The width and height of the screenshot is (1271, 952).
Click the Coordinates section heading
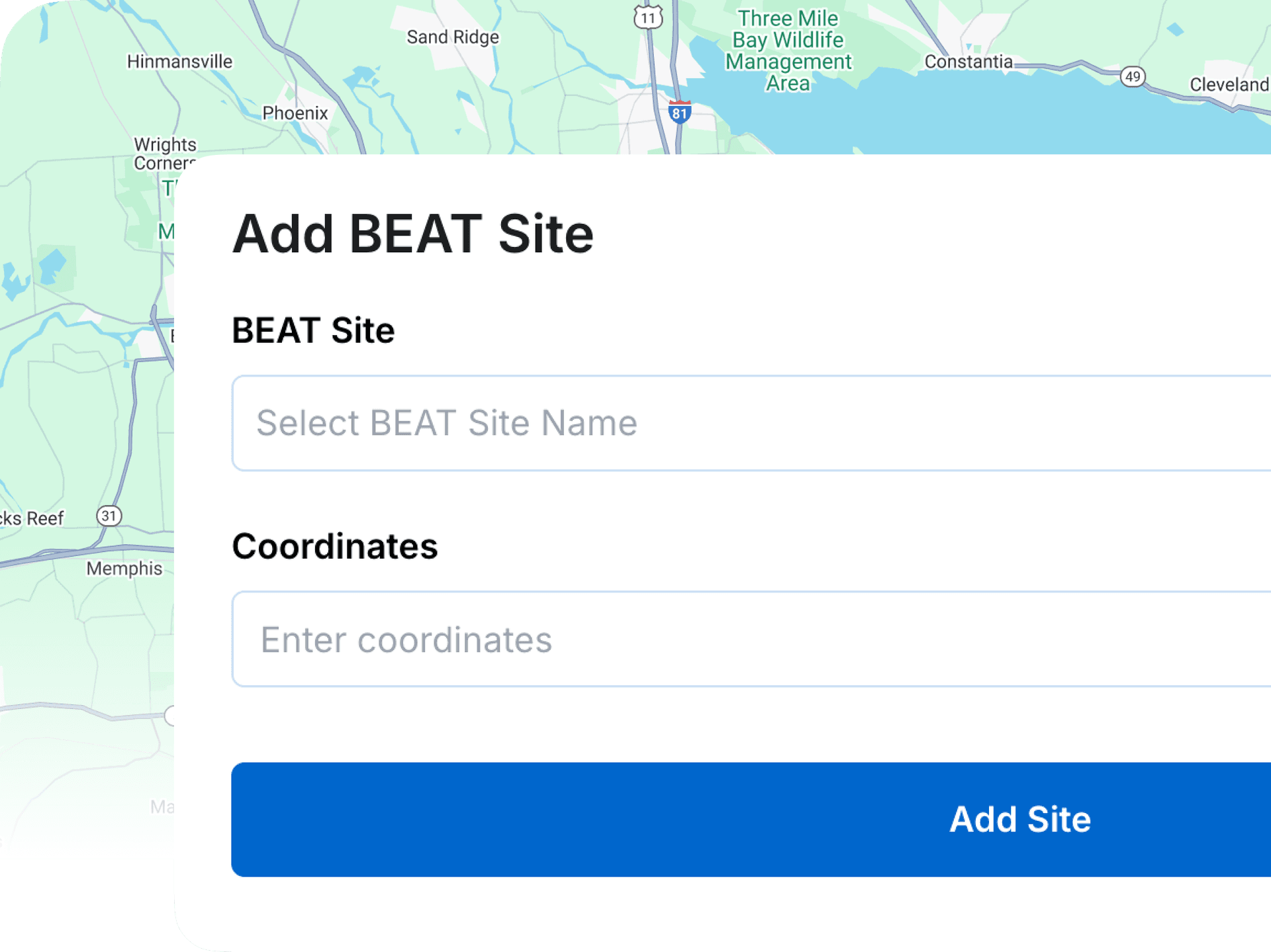[x=334, y=547]
